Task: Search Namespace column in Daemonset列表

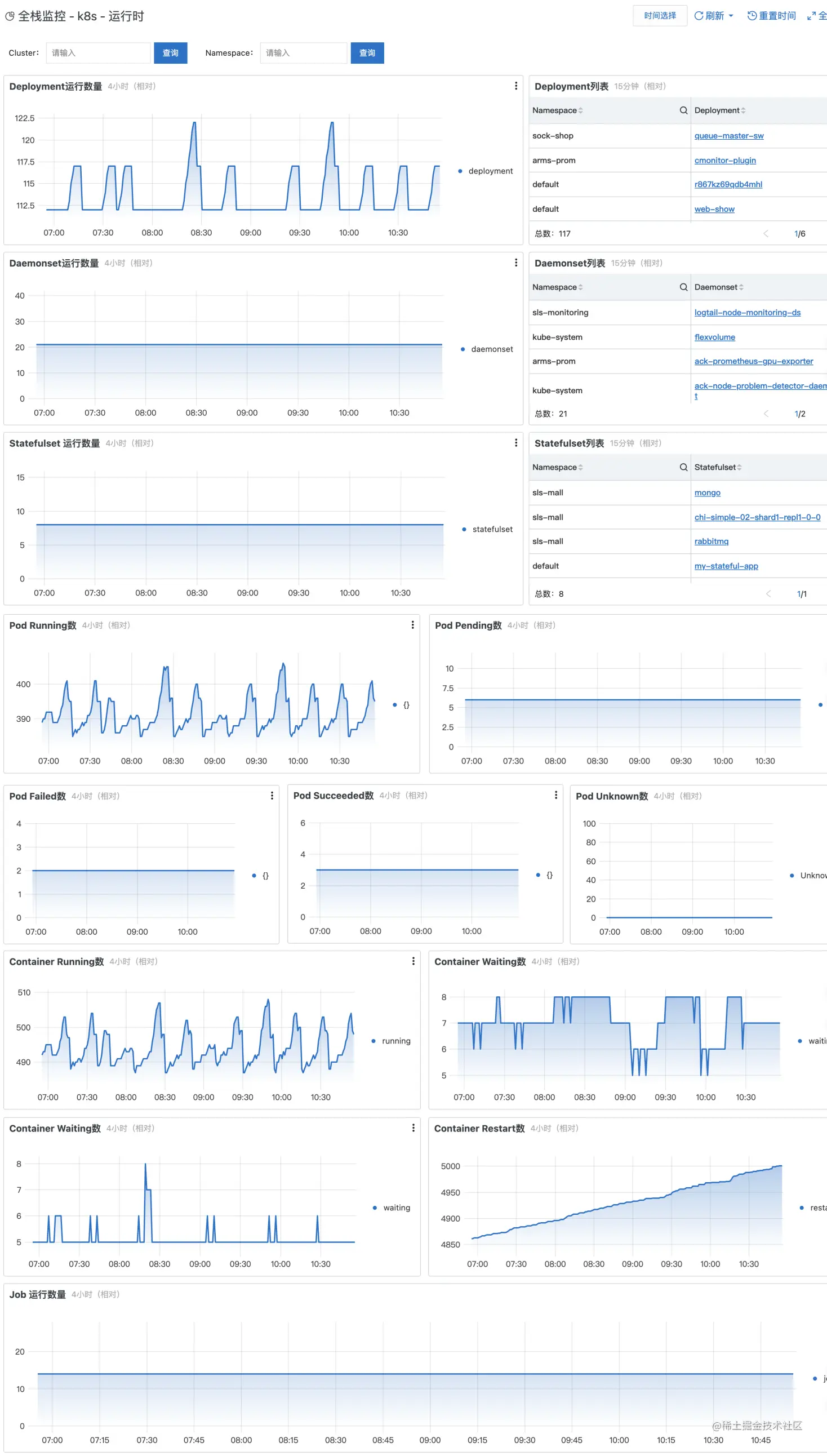Action: coord(683,287)
